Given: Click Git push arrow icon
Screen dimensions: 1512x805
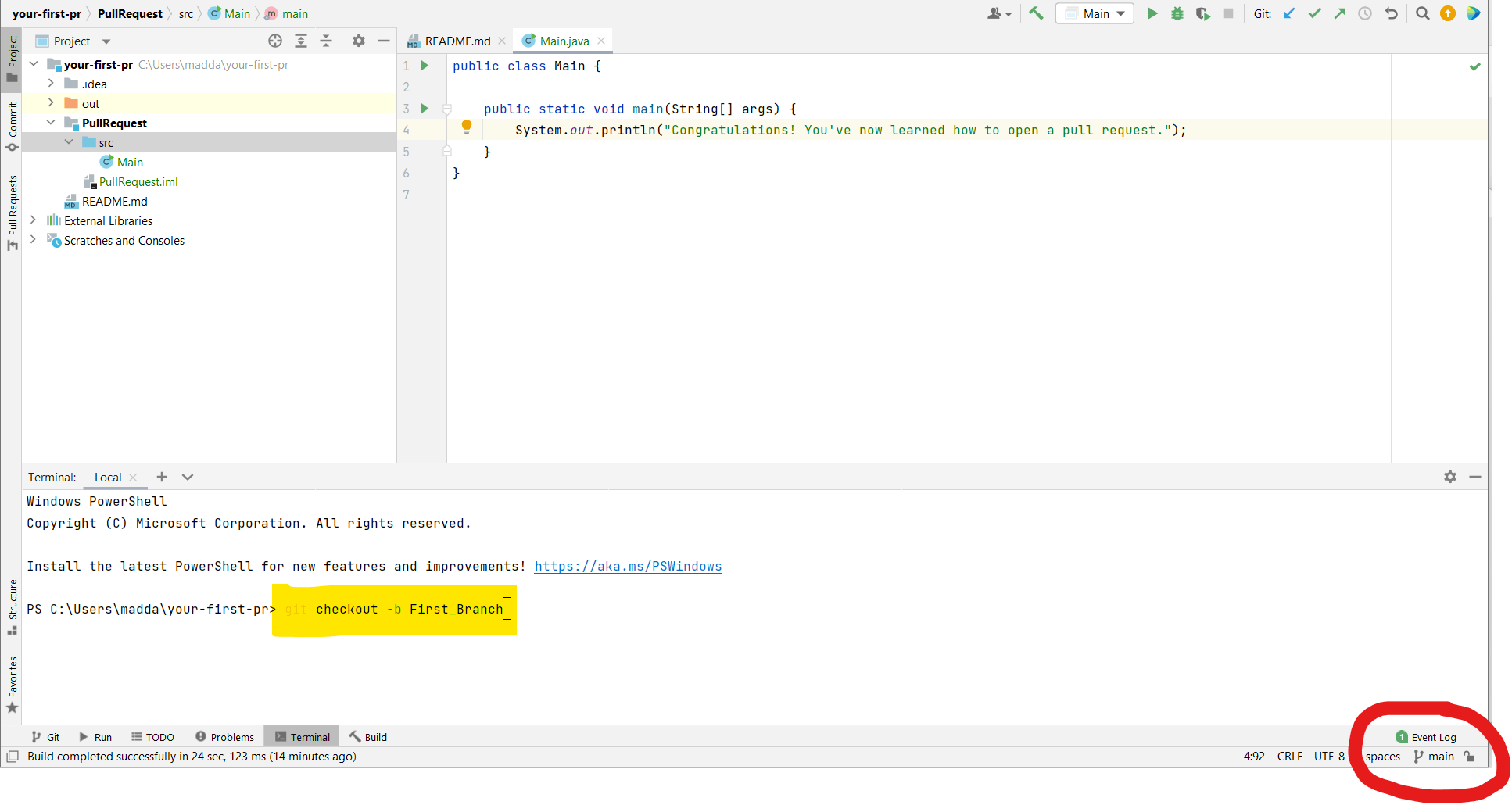Looking at the screenshot, I should pyautogui.click(x=1340, y=13).
